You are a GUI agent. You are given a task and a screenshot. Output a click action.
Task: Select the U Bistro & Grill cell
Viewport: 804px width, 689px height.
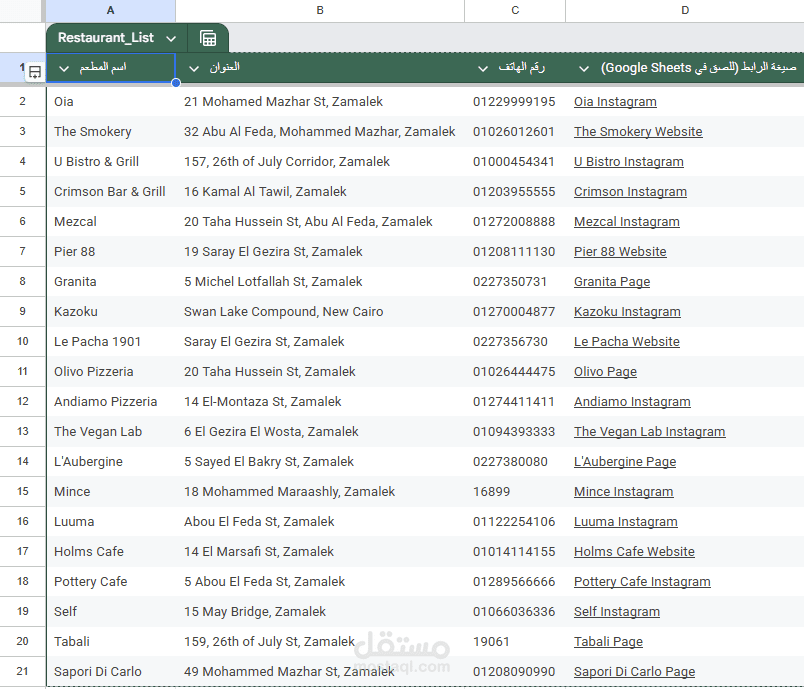(x=111, y=161)
